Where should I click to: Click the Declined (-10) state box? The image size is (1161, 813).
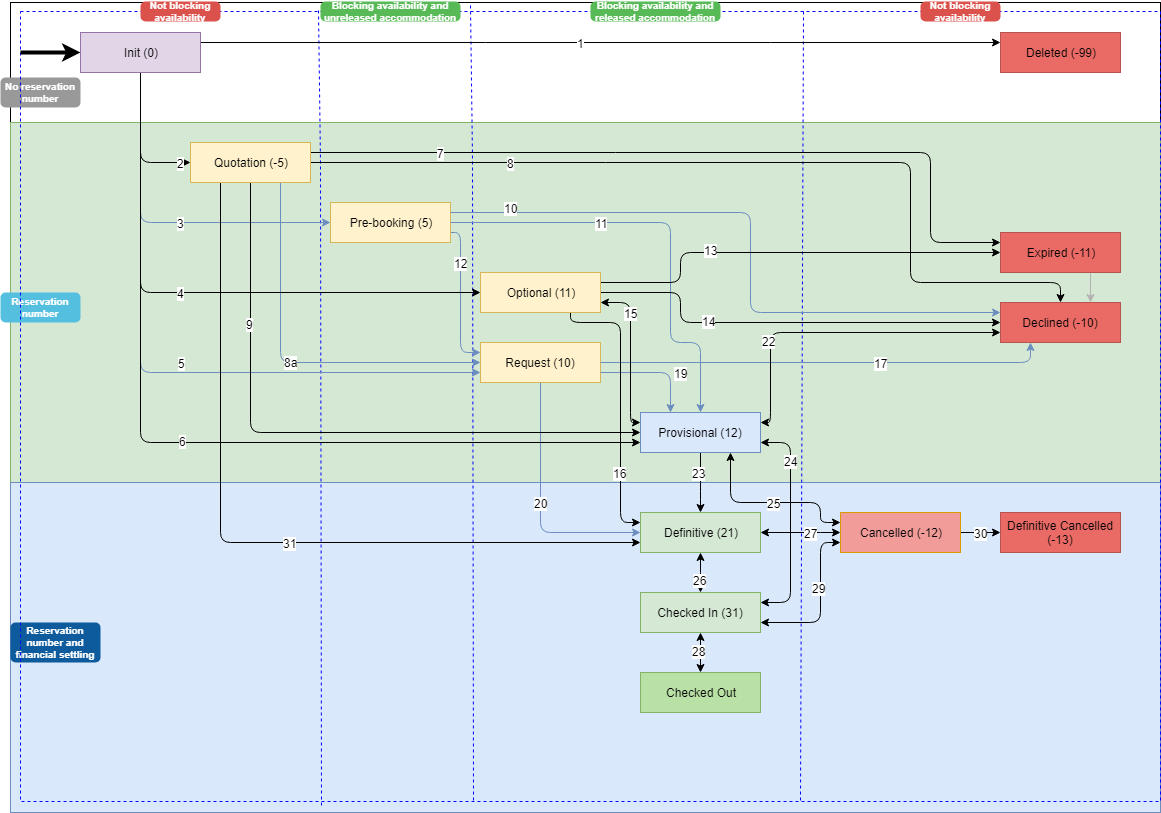[1060, 322]
